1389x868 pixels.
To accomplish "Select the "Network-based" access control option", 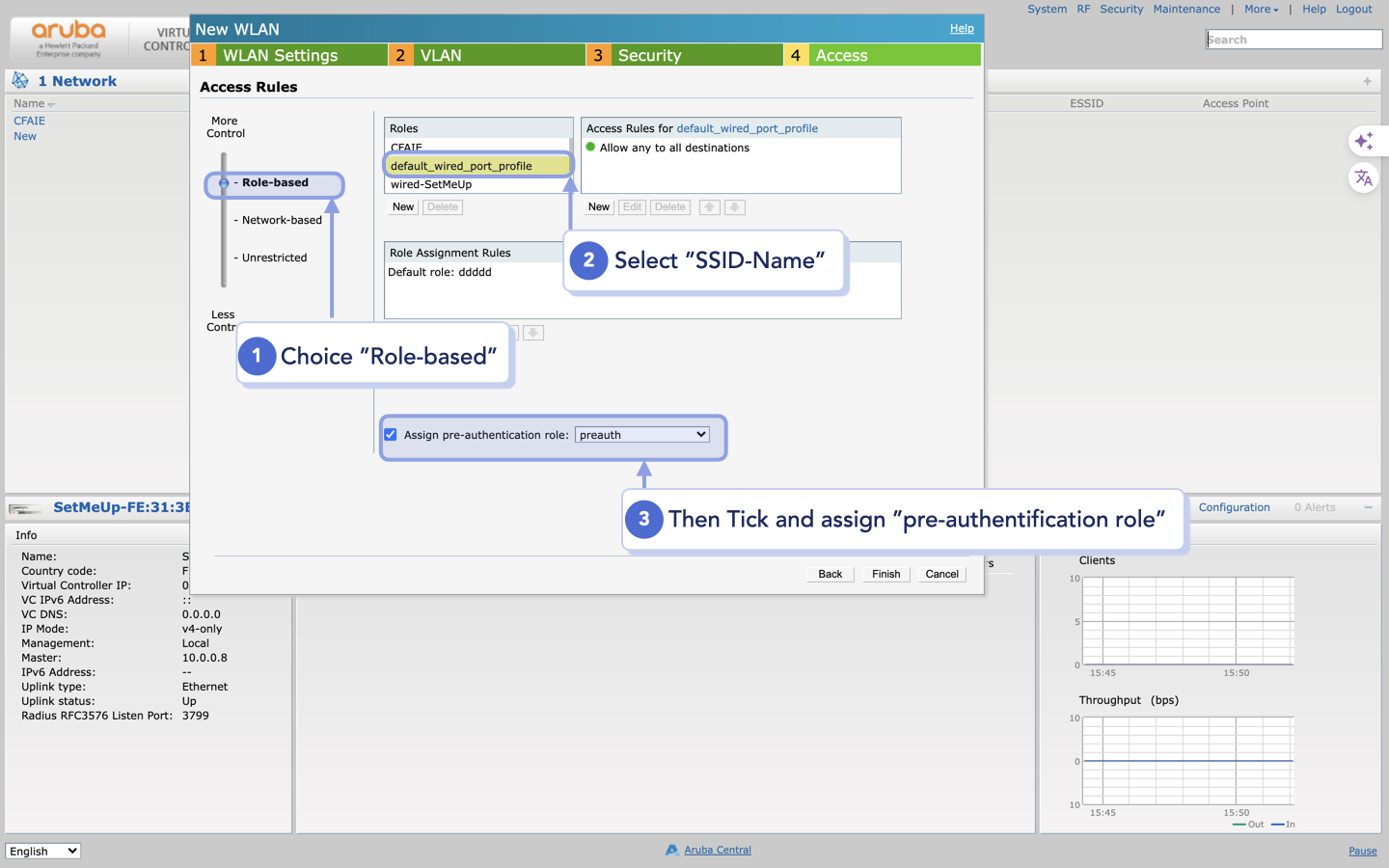I will tap(278, 220).
